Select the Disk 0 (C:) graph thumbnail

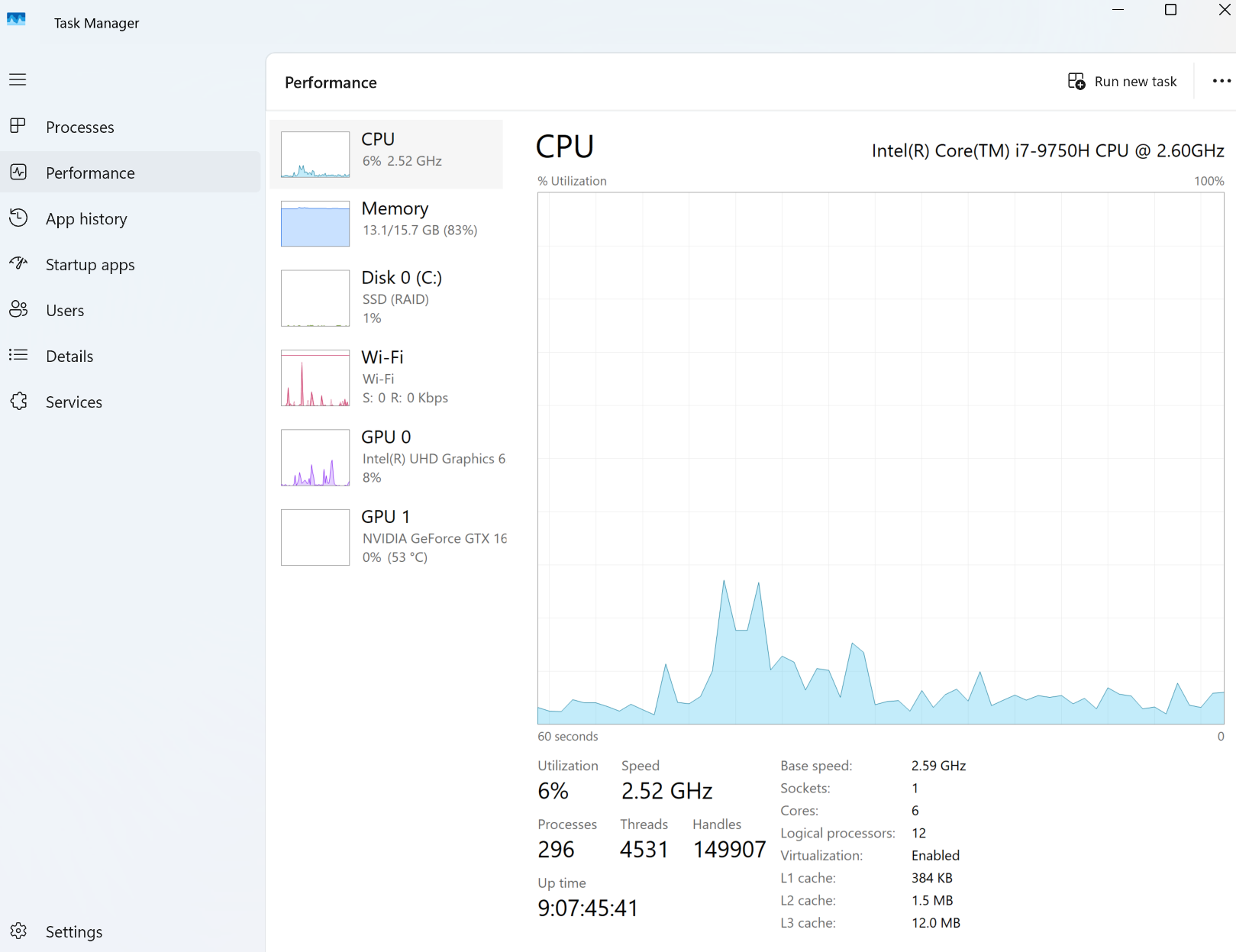315,298
